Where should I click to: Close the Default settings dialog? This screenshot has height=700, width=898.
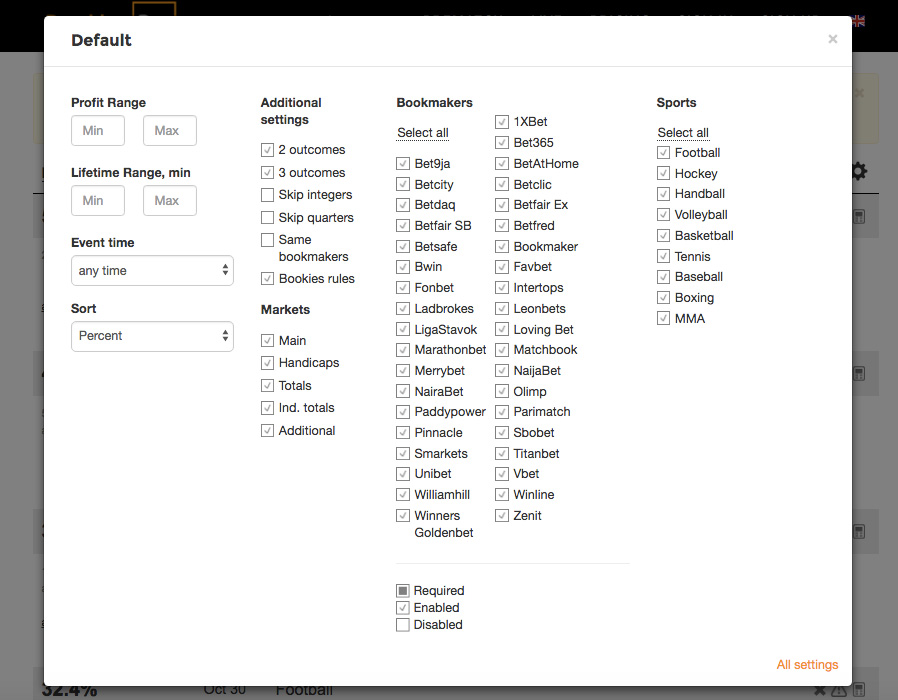(833, 39)
